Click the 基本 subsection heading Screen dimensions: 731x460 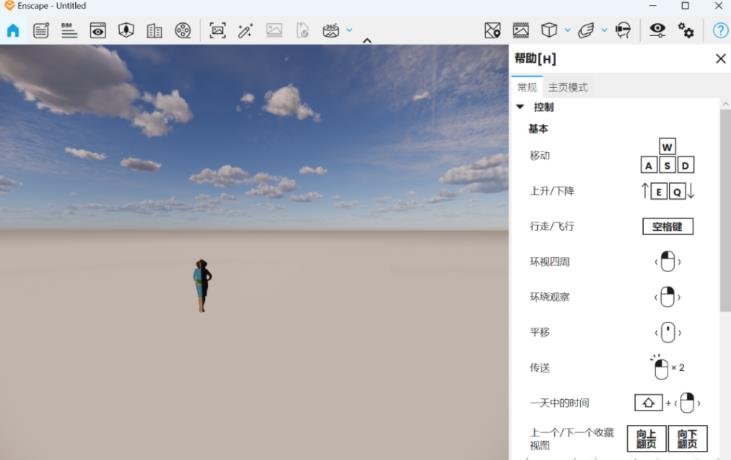(x=538, y=129)
